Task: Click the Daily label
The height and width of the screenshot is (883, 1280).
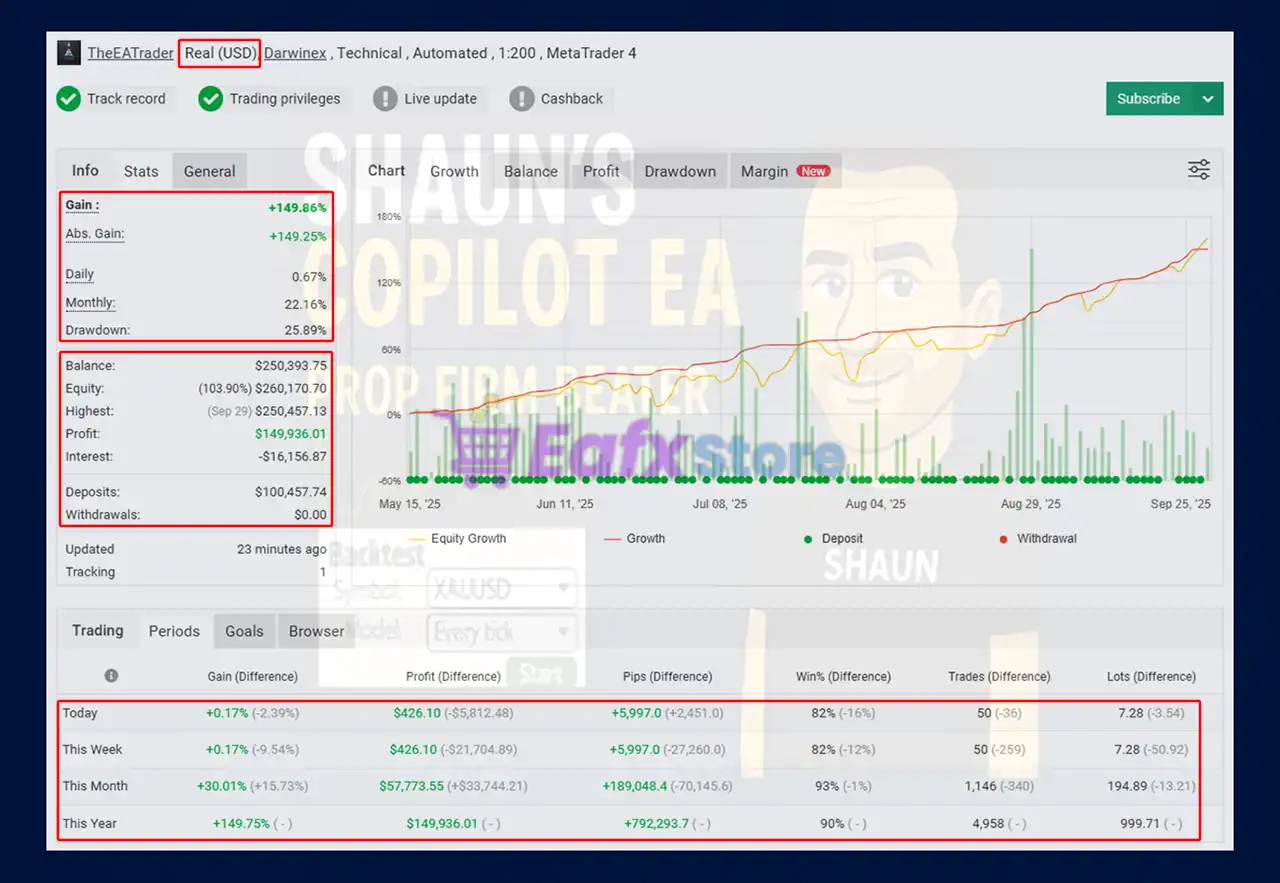Action: 80,274
